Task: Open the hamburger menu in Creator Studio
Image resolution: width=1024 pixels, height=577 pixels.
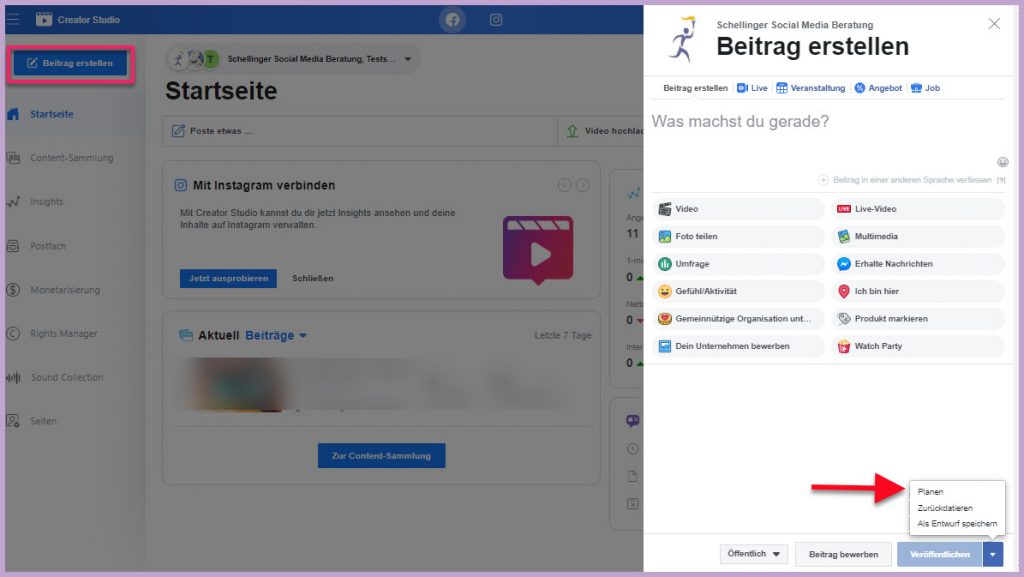Action: 12,20
